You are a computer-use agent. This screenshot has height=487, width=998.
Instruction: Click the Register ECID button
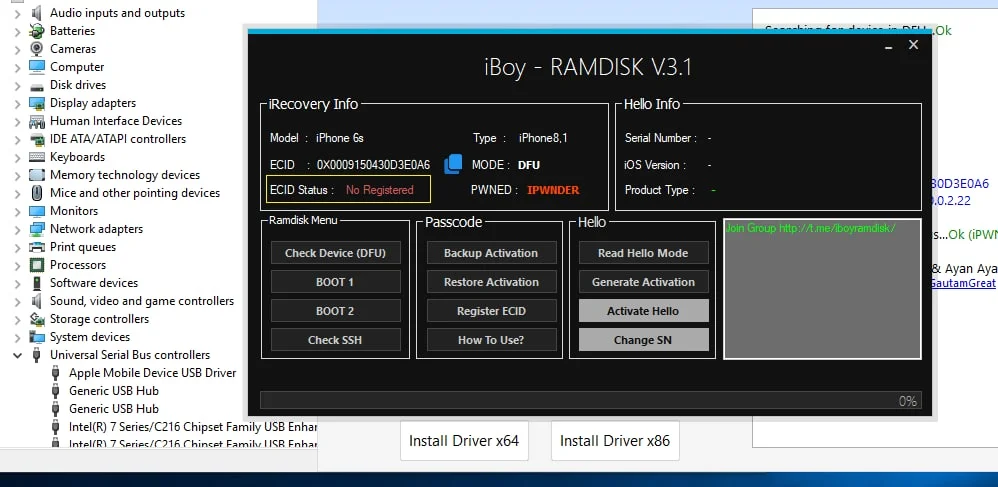491,311
